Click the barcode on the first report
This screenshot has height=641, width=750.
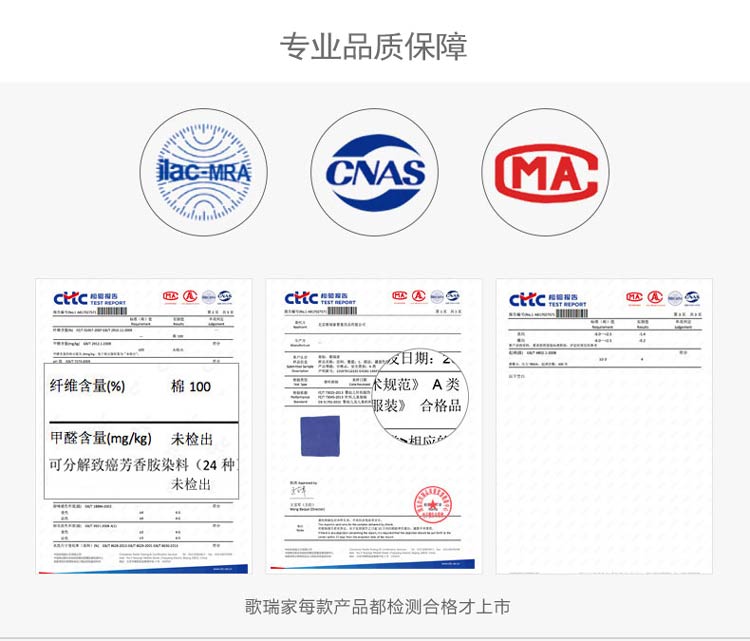pos(113,311)
